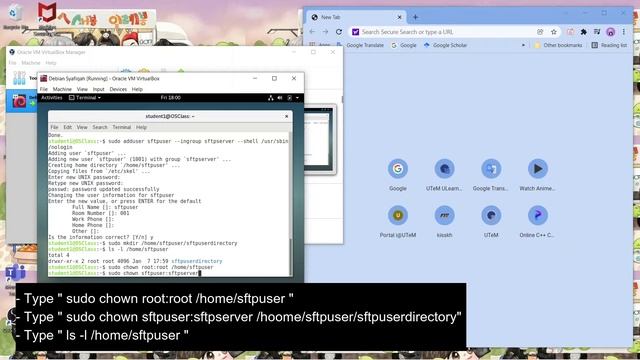Close the New Tab tab in Chrome
This screenshot has height=360, width=640.
point(399,17)
